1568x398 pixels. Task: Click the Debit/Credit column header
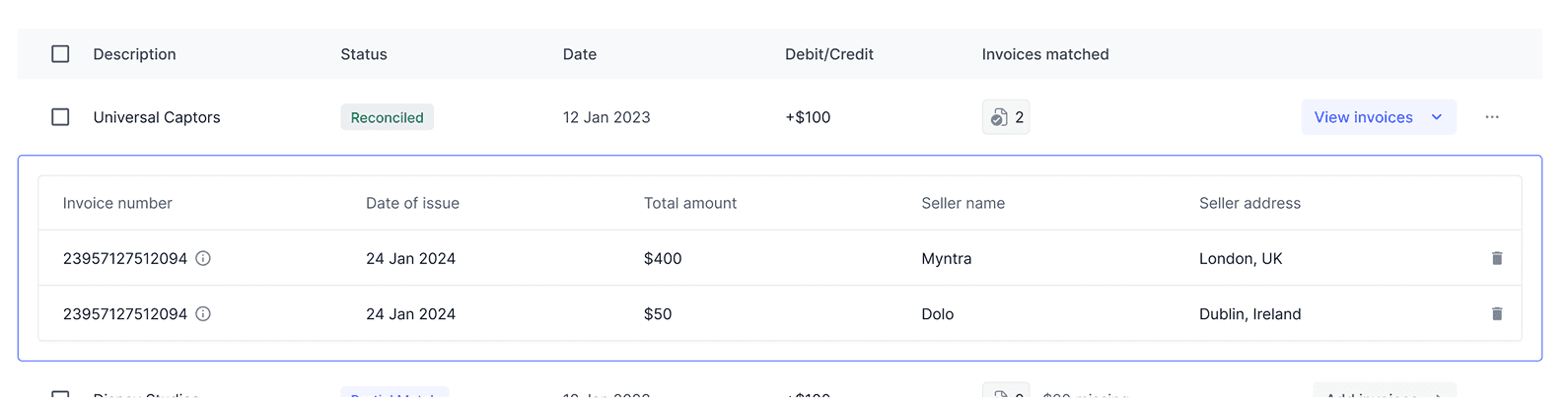[828, 54]
